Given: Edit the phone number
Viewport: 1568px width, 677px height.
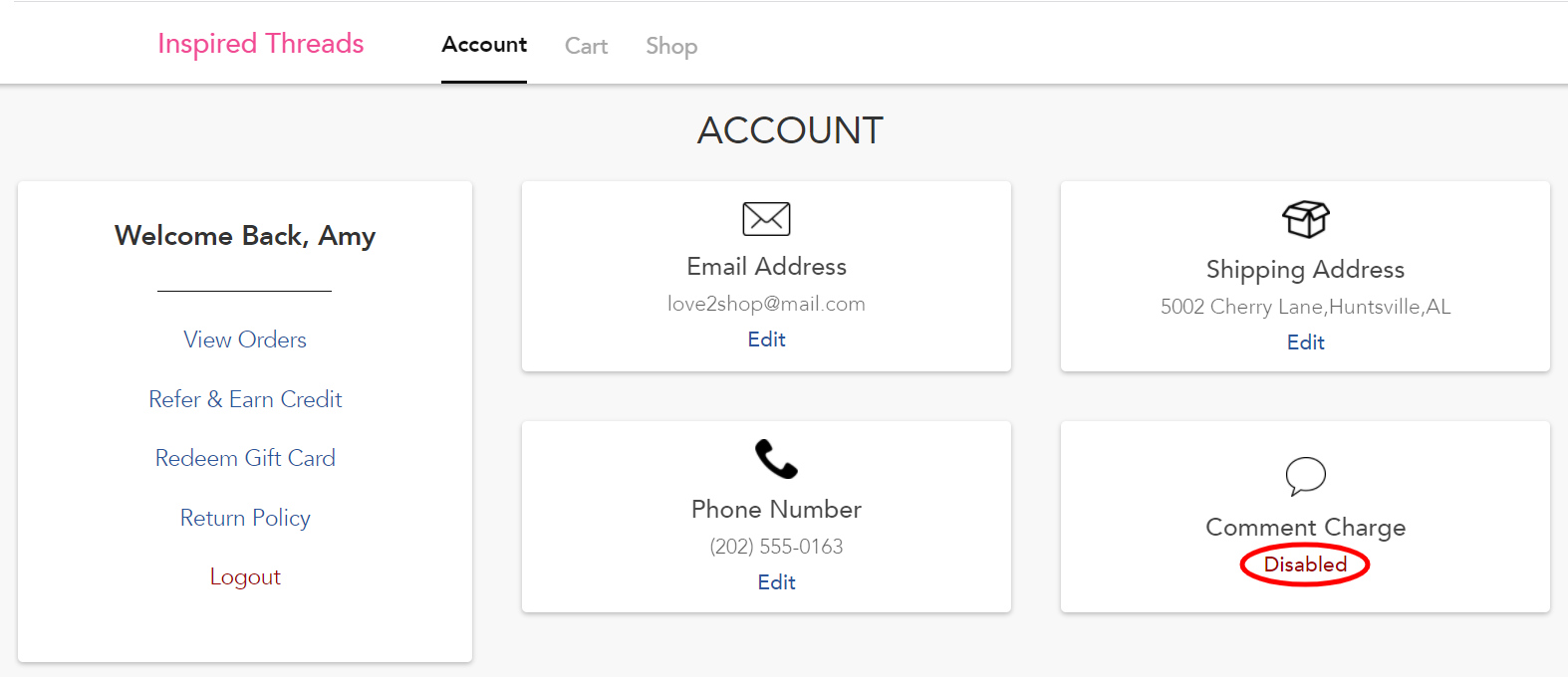Looking at the screenshot, I should (x=776, y=582).
